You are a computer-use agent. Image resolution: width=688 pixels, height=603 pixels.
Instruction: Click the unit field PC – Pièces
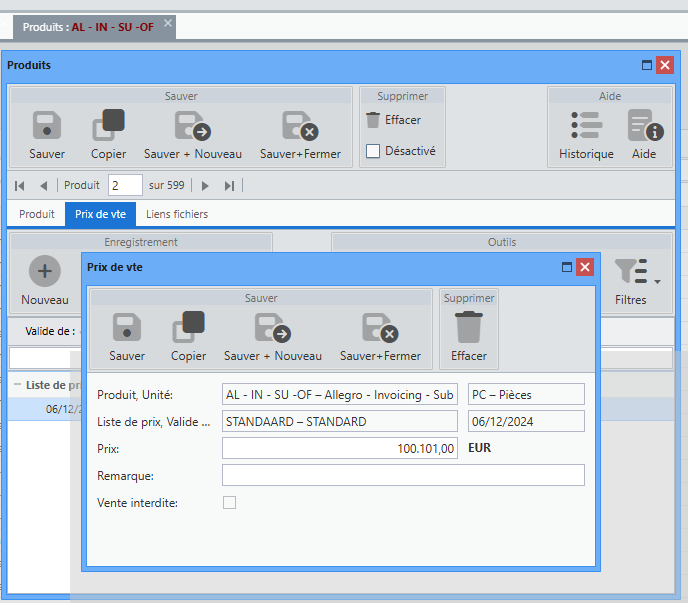point(526,394)
